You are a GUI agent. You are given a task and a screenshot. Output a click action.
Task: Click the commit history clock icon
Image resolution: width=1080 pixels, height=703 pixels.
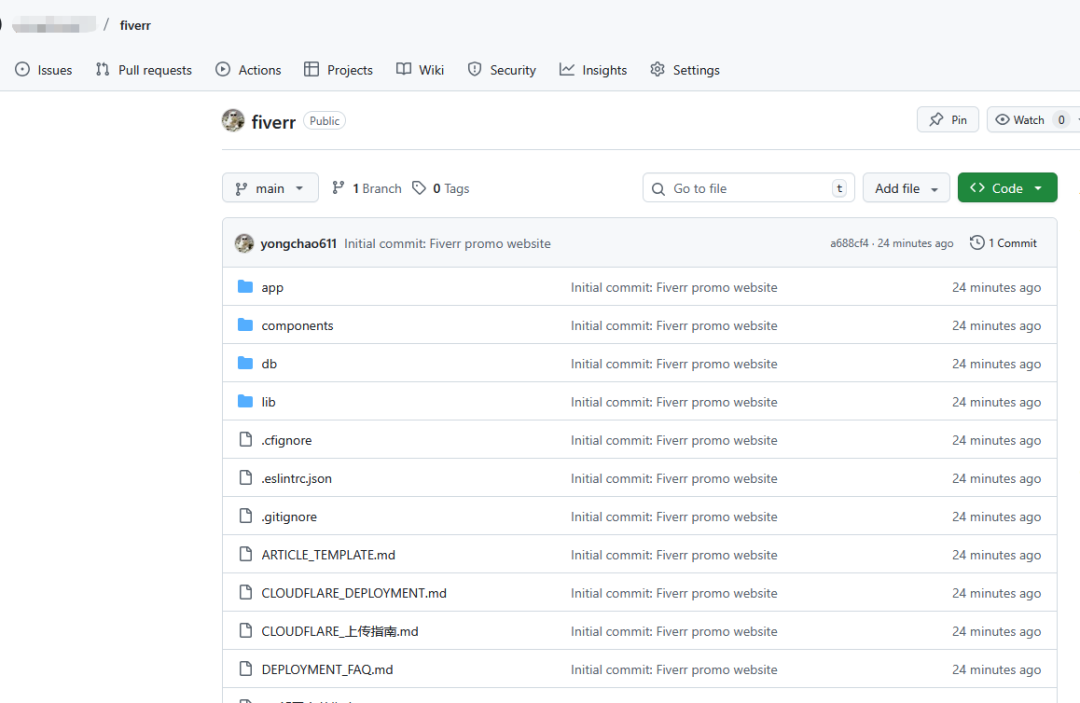click(x=976, y=243)
